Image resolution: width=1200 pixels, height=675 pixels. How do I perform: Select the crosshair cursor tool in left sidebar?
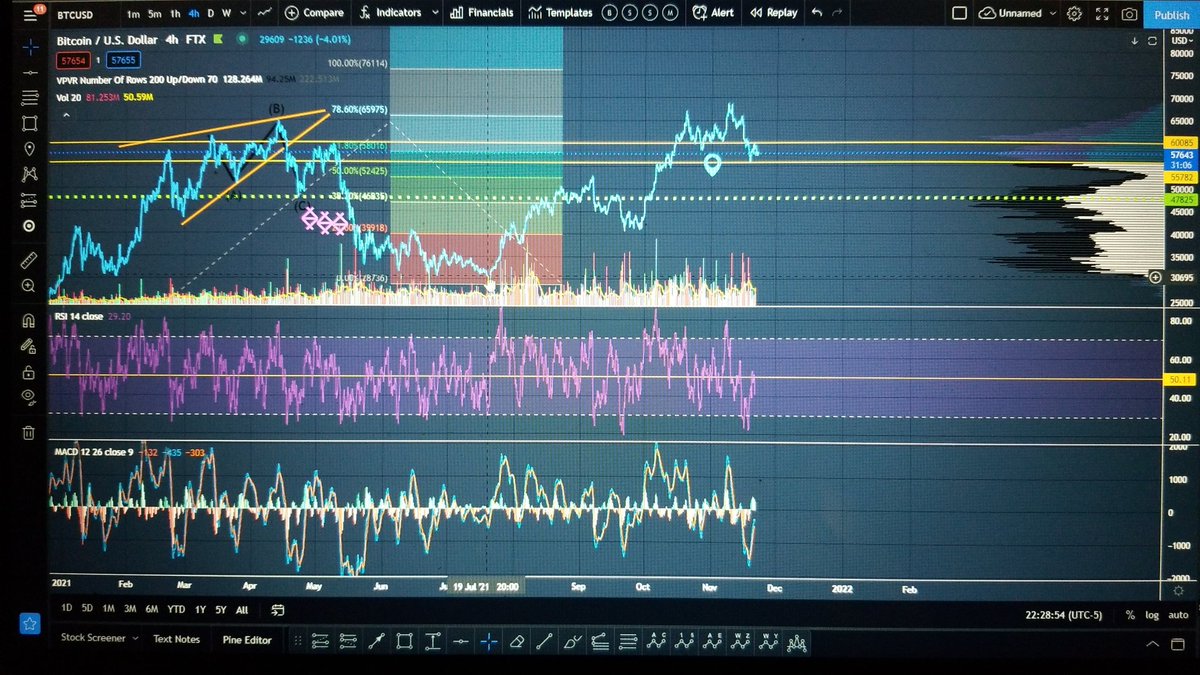tap(29, 47)
